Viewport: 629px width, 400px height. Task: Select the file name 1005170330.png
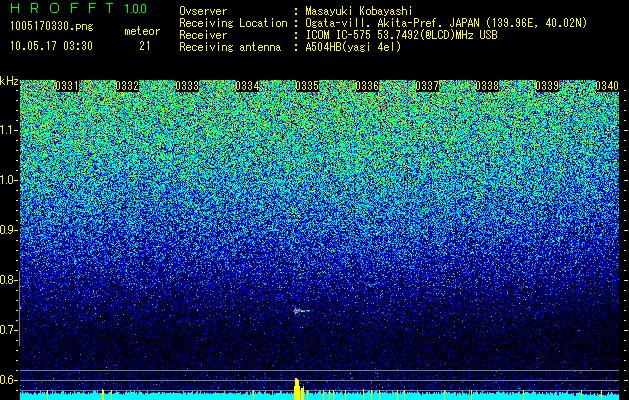coord(51,26)
